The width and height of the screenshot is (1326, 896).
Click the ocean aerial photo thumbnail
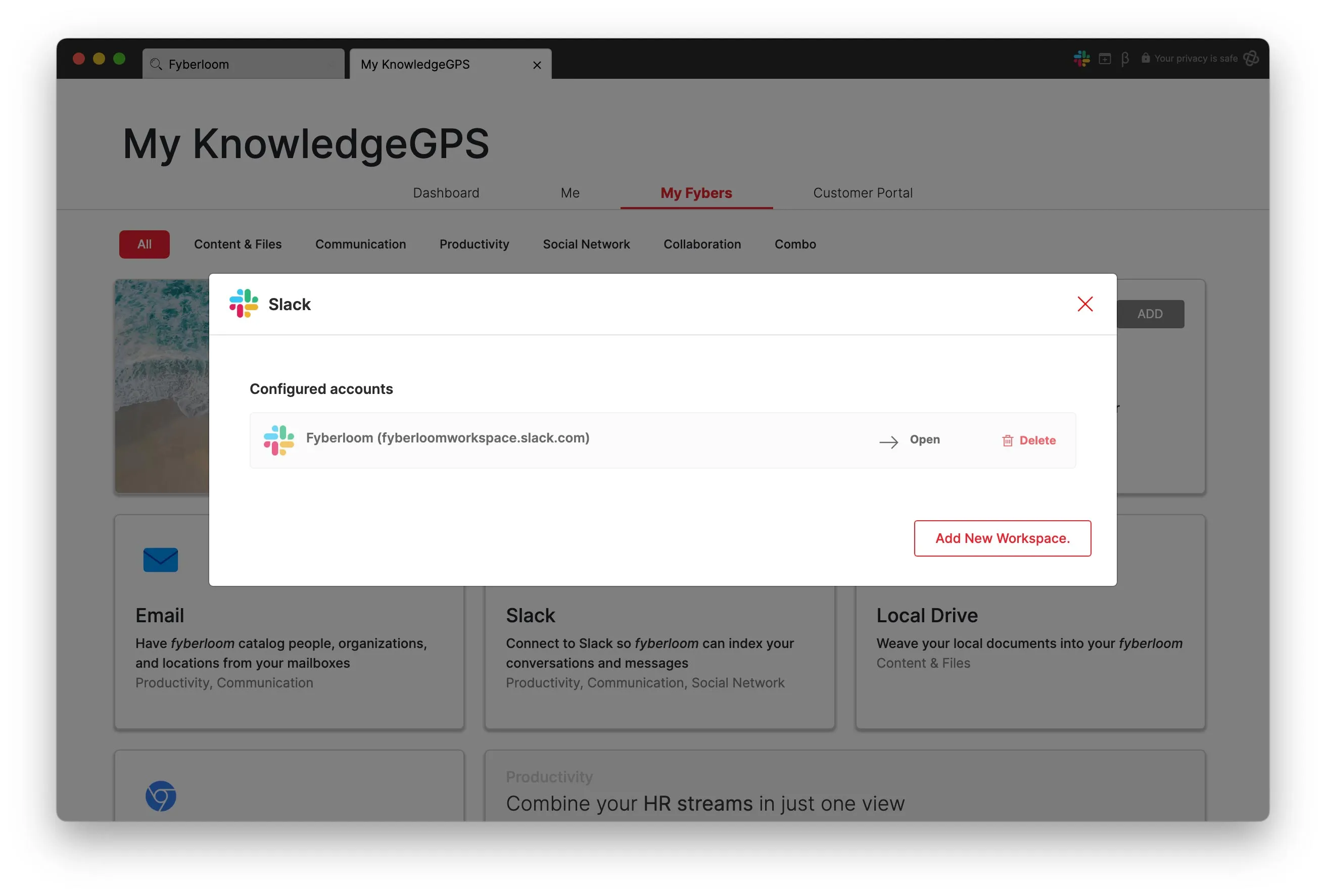pos(162,385)
